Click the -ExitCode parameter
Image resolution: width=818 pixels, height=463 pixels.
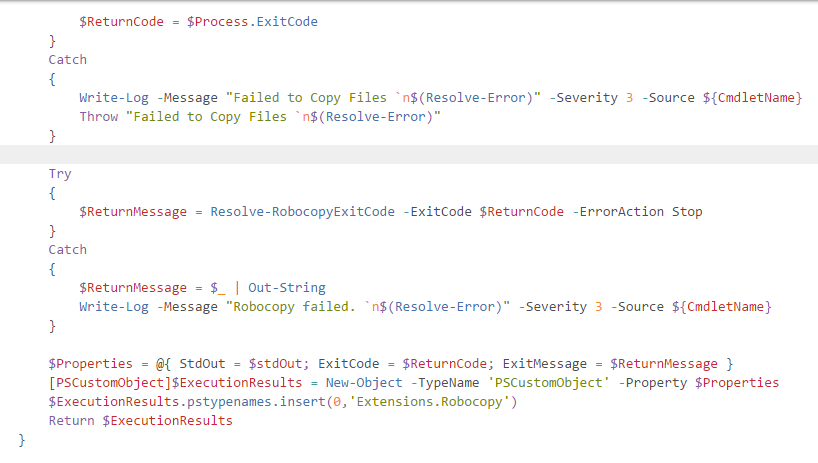pos(437,212)
